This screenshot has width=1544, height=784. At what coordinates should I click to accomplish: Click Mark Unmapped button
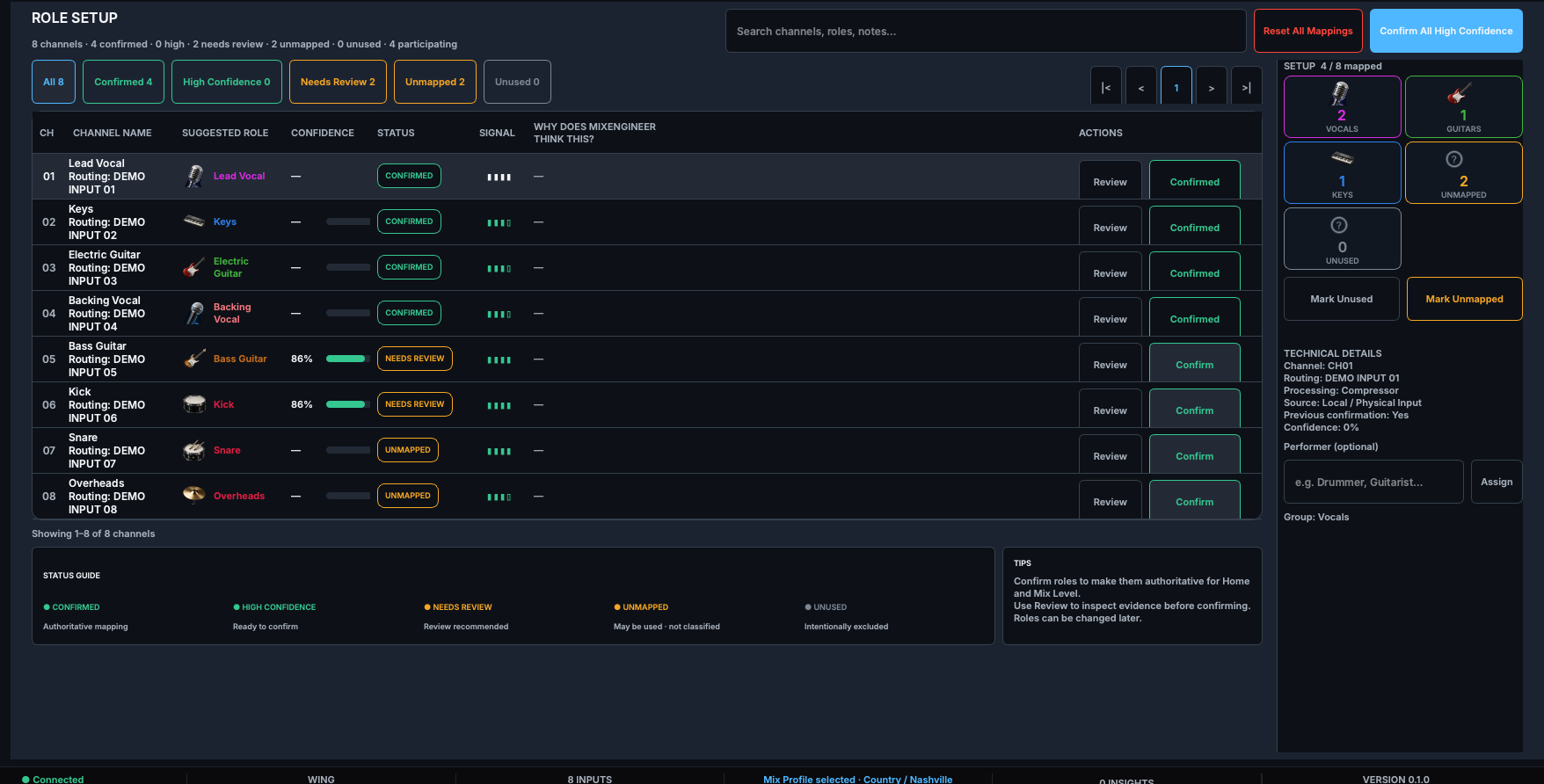1465,299
